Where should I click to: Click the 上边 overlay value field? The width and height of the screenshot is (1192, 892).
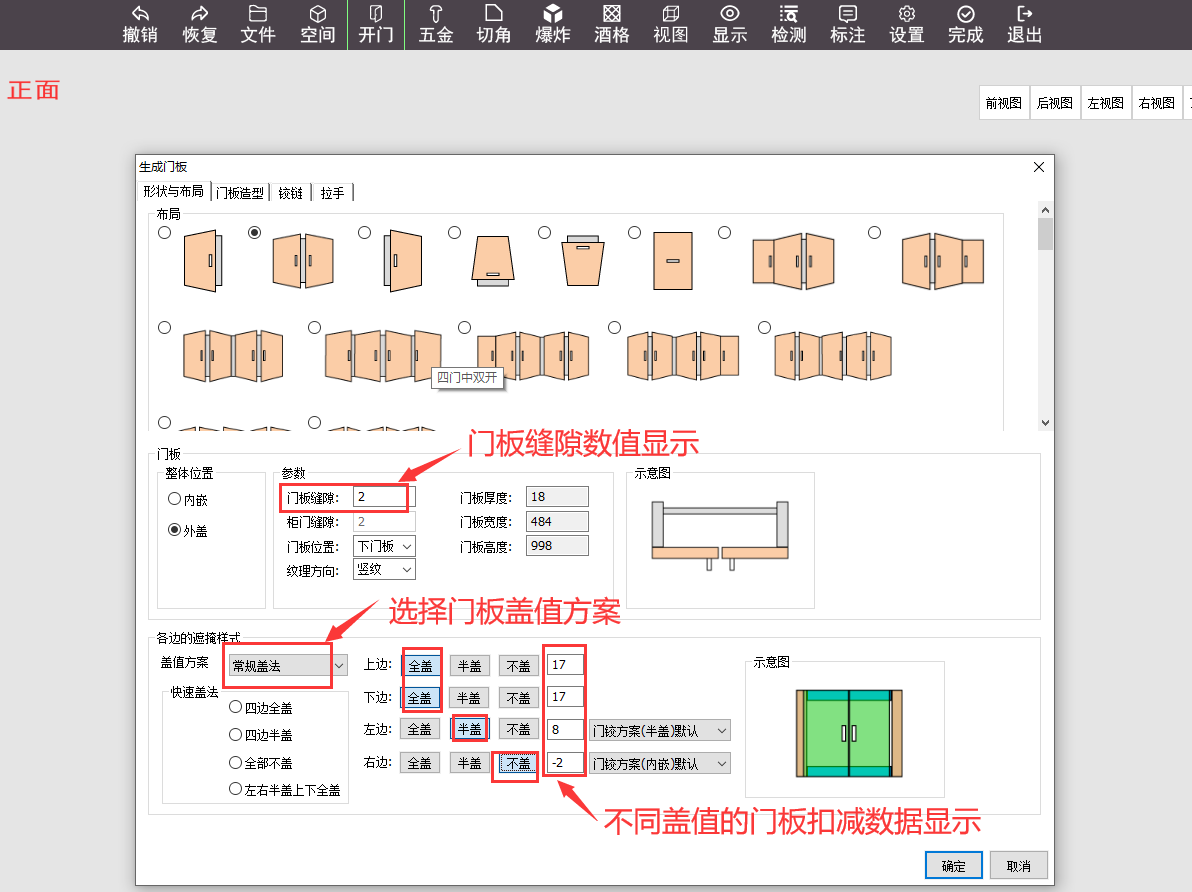(565, 665)
